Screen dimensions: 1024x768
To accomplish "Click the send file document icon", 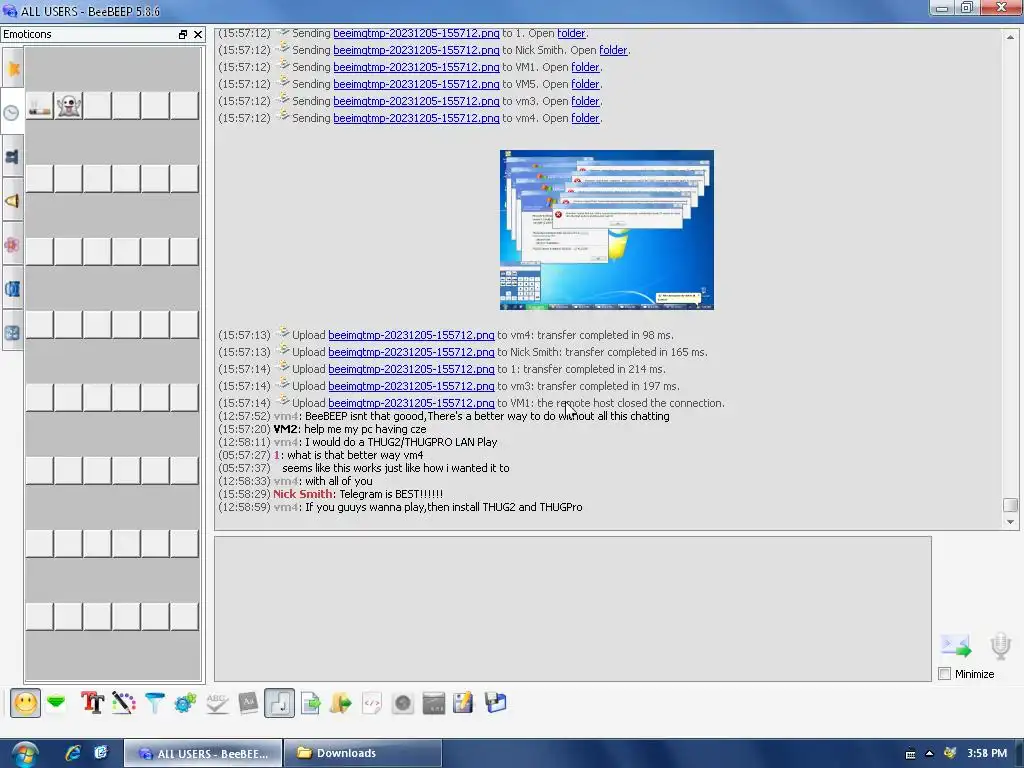I will [311, 703].
